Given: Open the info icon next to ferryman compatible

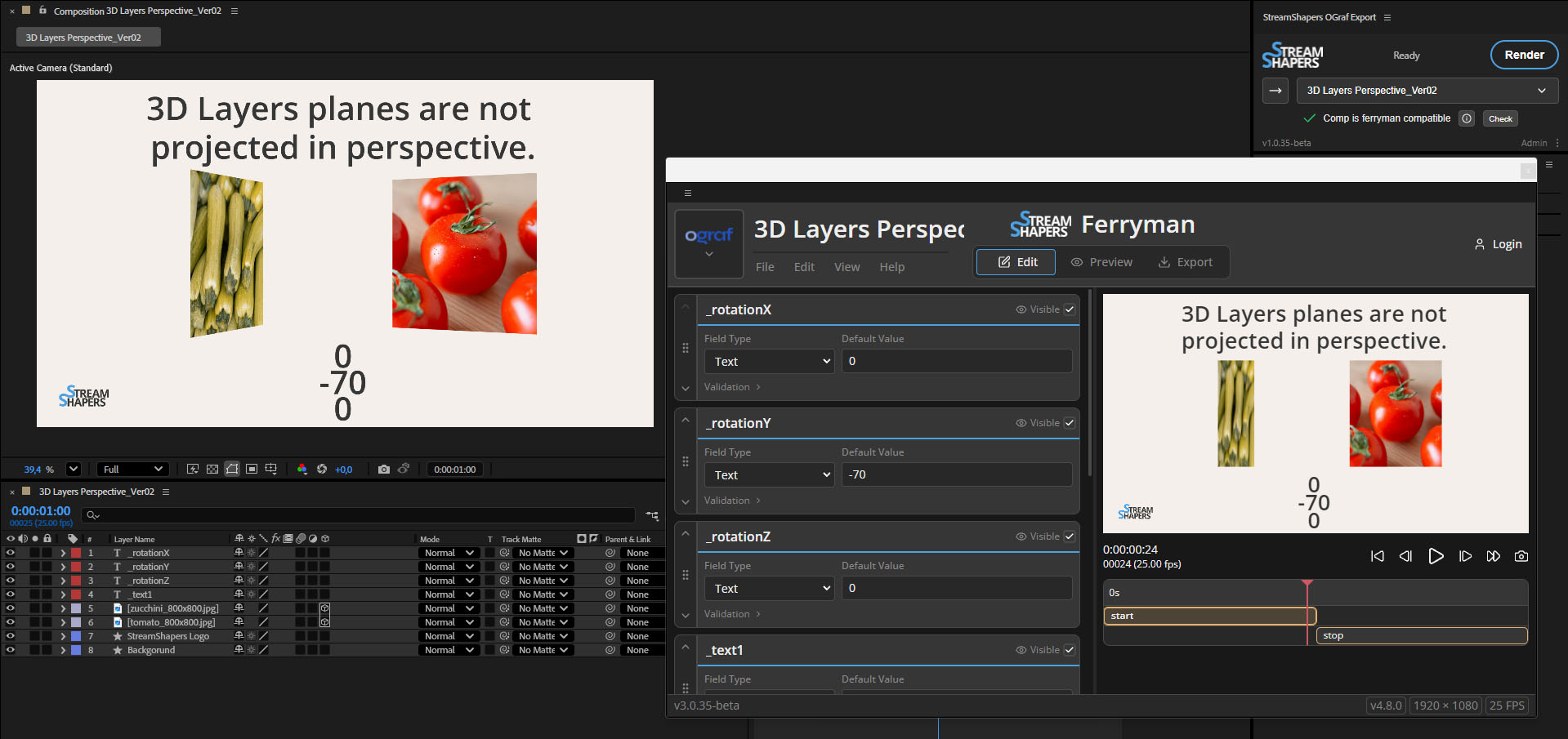Looking at the screenshot, I should [x=1467, y=118].
